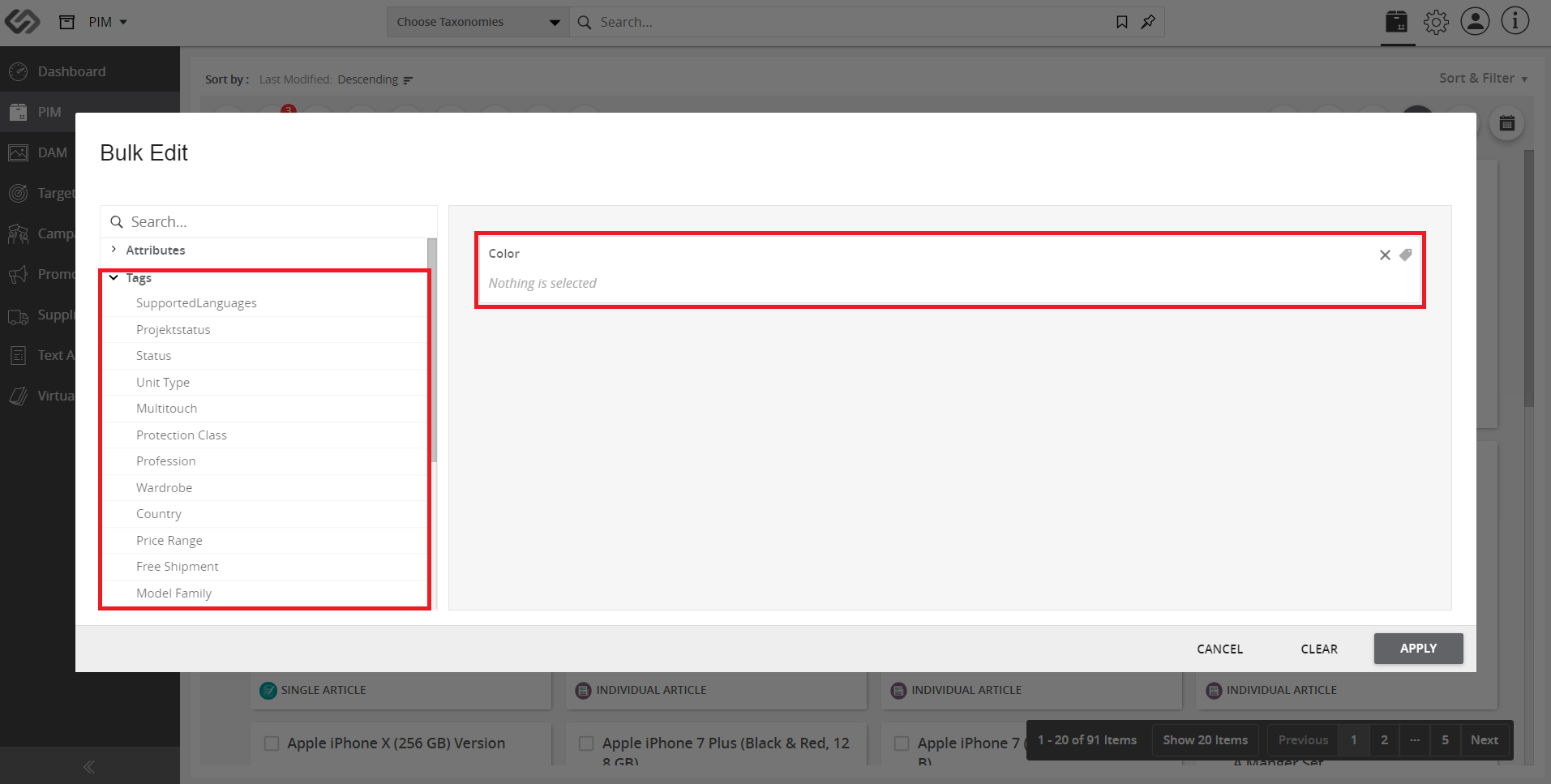
Task: Click the calendar icon button
Action: coord(1506,123)
